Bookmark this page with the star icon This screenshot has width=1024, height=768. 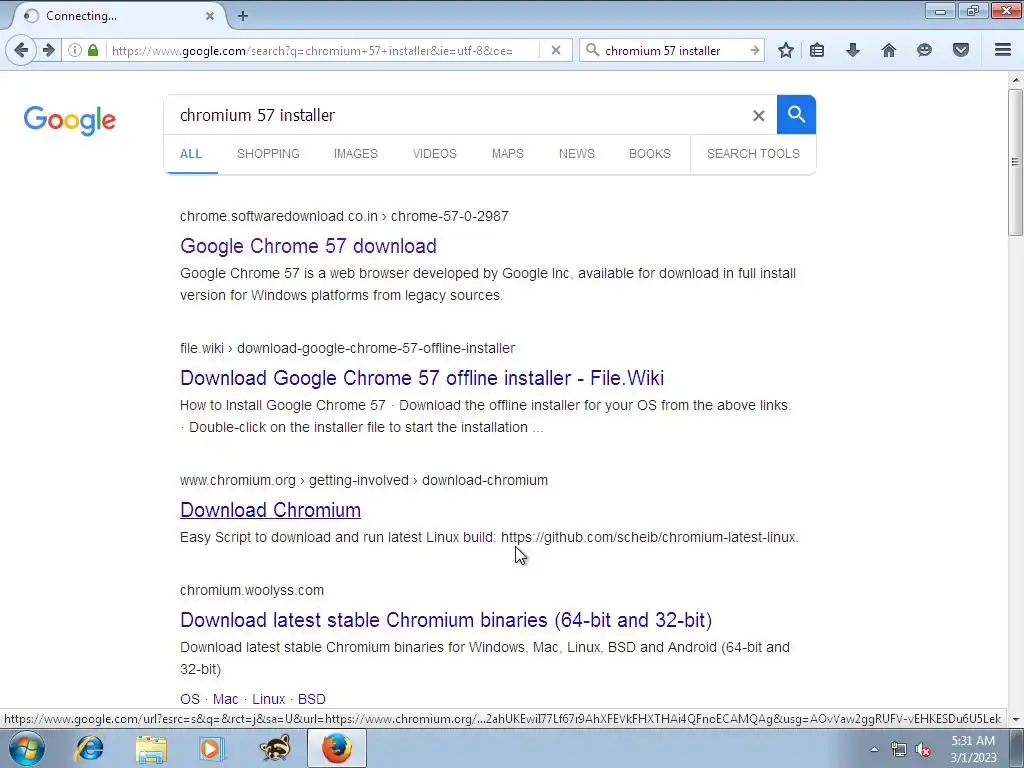click(786, 50)
